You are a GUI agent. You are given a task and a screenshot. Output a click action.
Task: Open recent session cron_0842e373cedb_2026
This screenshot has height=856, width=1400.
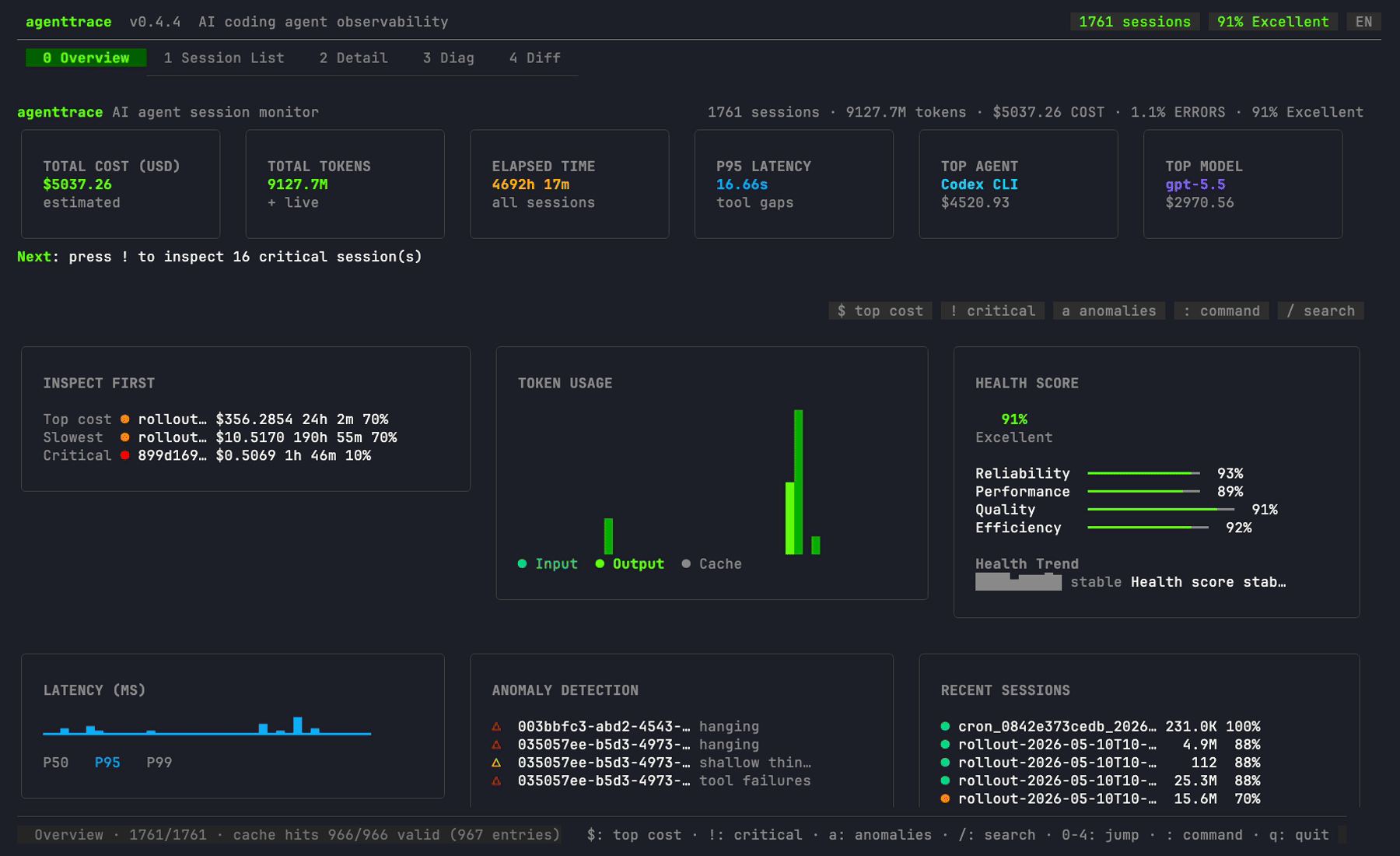1101,726
